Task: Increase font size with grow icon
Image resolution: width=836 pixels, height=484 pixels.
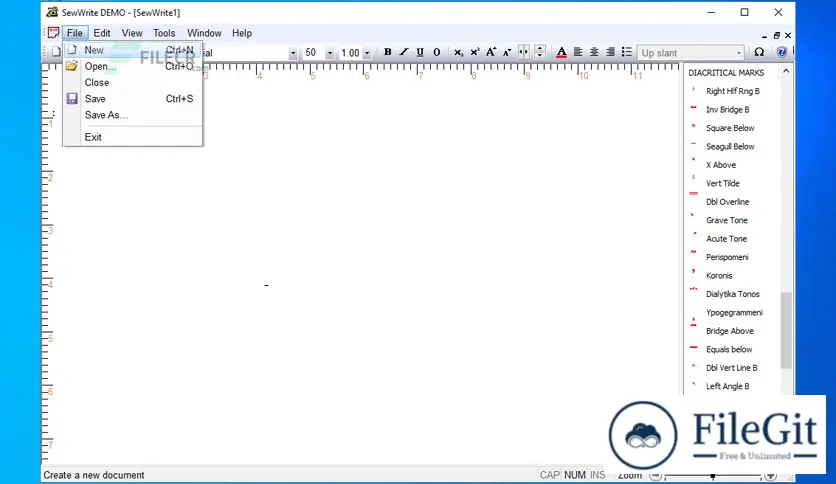Action: pos(491,52)
